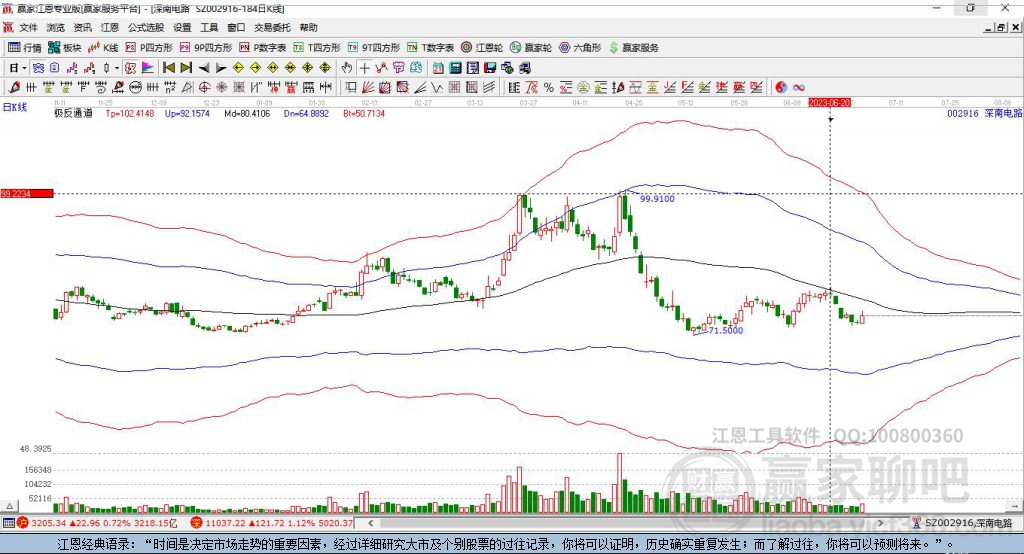Open the 帮助 menu
The image size is (1024, 554).
coord(308,27)
